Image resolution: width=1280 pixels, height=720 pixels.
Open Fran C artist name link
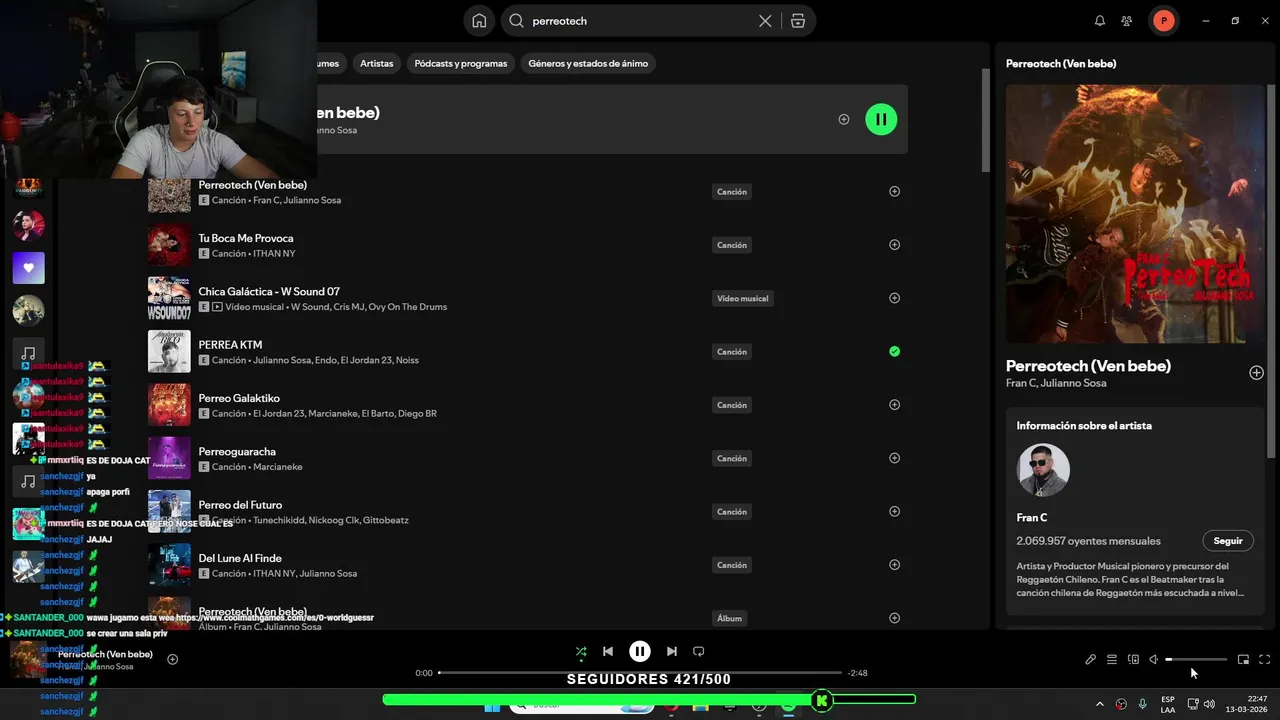pos(1032,518)
